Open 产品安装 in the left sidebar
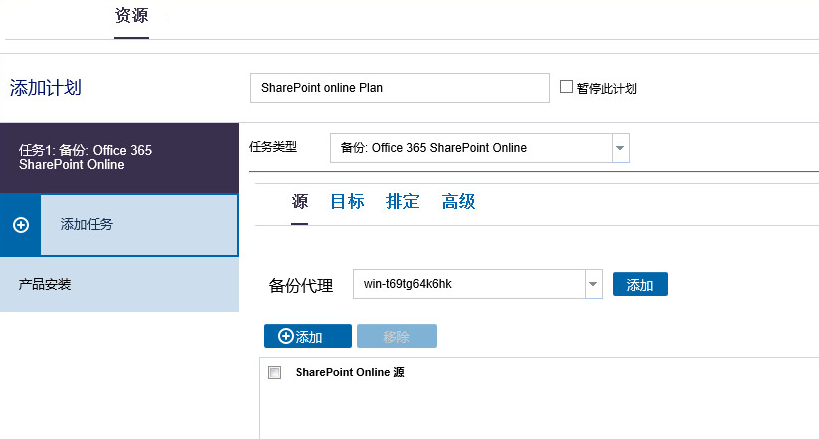The width and height of the screenshot is (819, 439). (x=45, y=285)
